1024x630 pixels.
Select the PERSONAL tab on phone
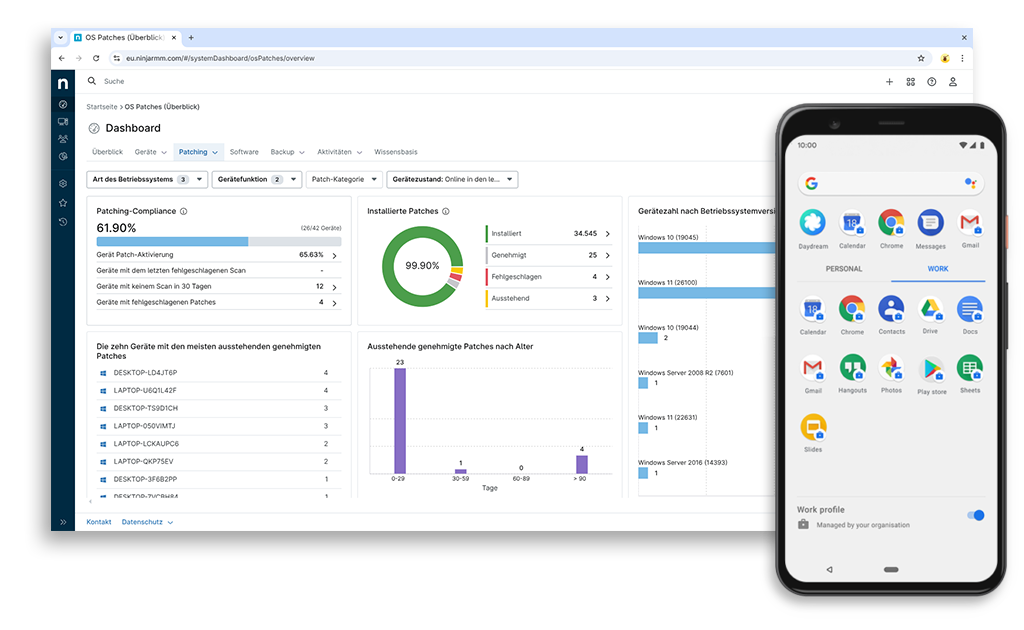[843, 269]
